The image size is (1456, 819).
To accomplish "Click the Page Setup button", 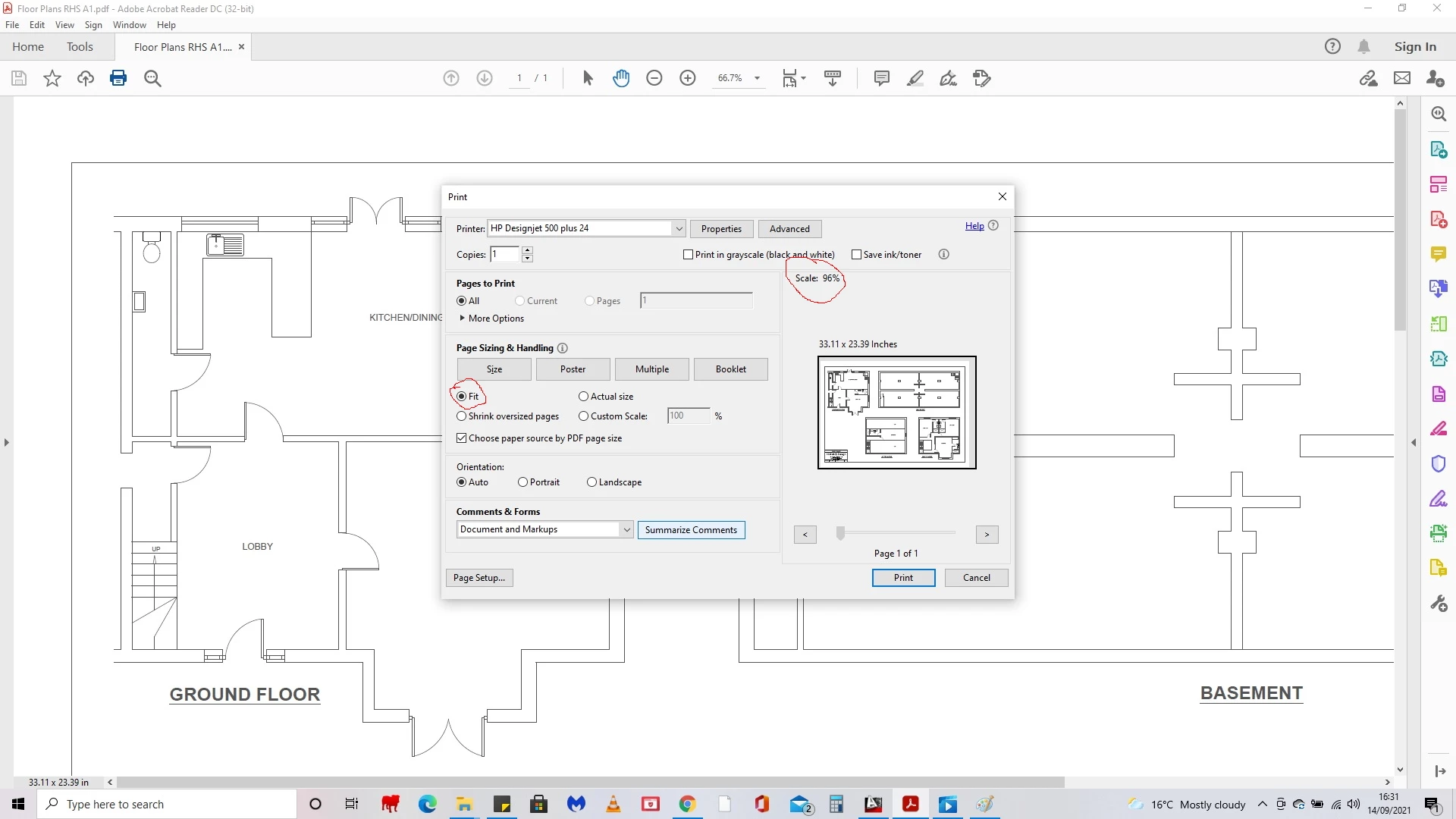I will [x=479, y=578].
